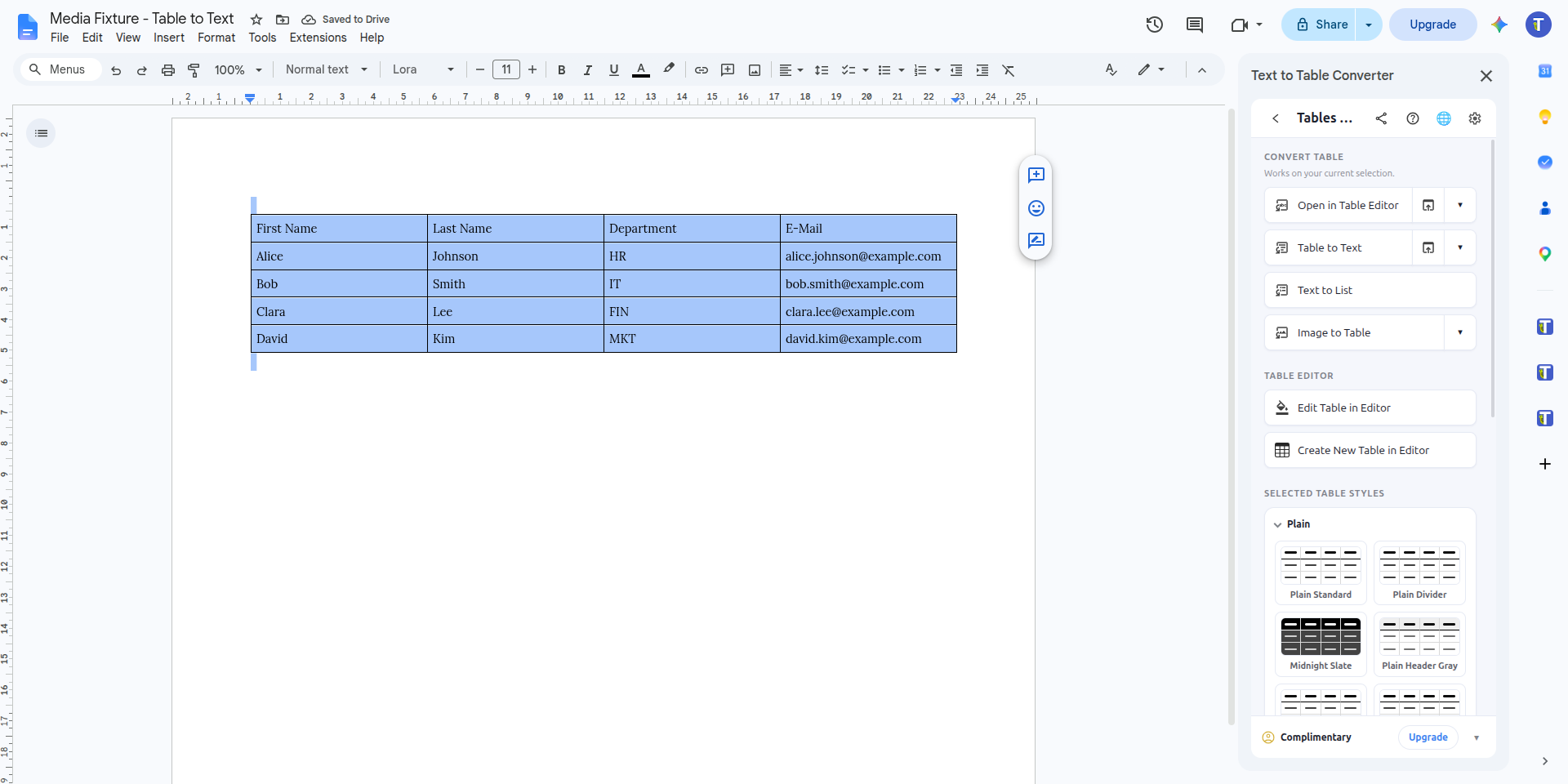The height and width of the screenshot is (784, 1568).
Task: Click the Print icon
Action: 168,70
